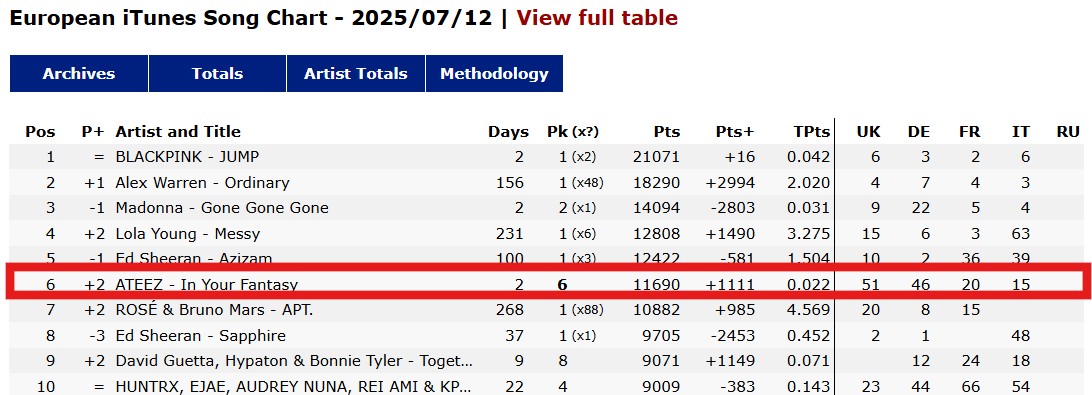Open the Methodology tab
Image resolution: width=1092 pixels, height=395 pixels.
[x=494, y=74]
